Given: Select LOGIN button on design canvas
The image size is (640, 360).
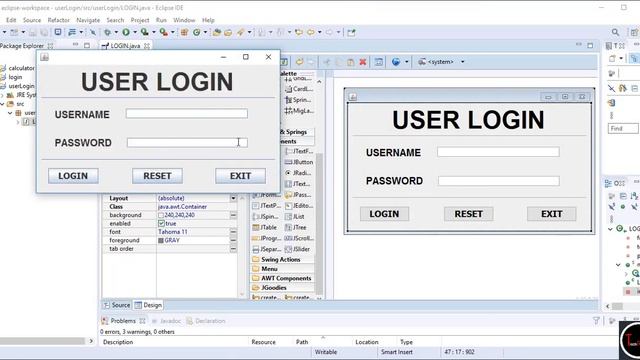Looking at the screenshot, I should click(384, 214).
